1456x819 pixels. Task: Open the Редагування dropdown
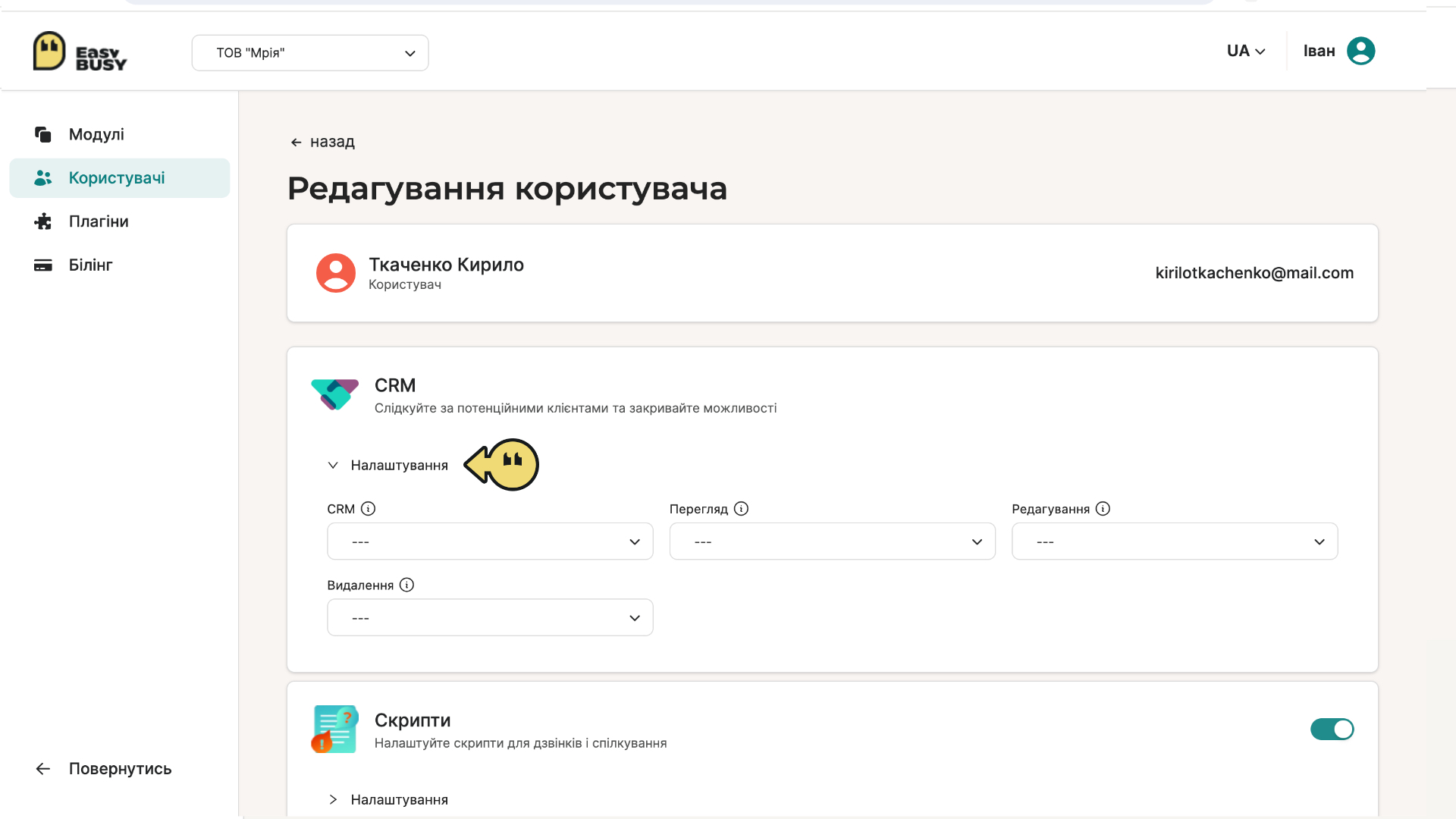click(1174, 541)
